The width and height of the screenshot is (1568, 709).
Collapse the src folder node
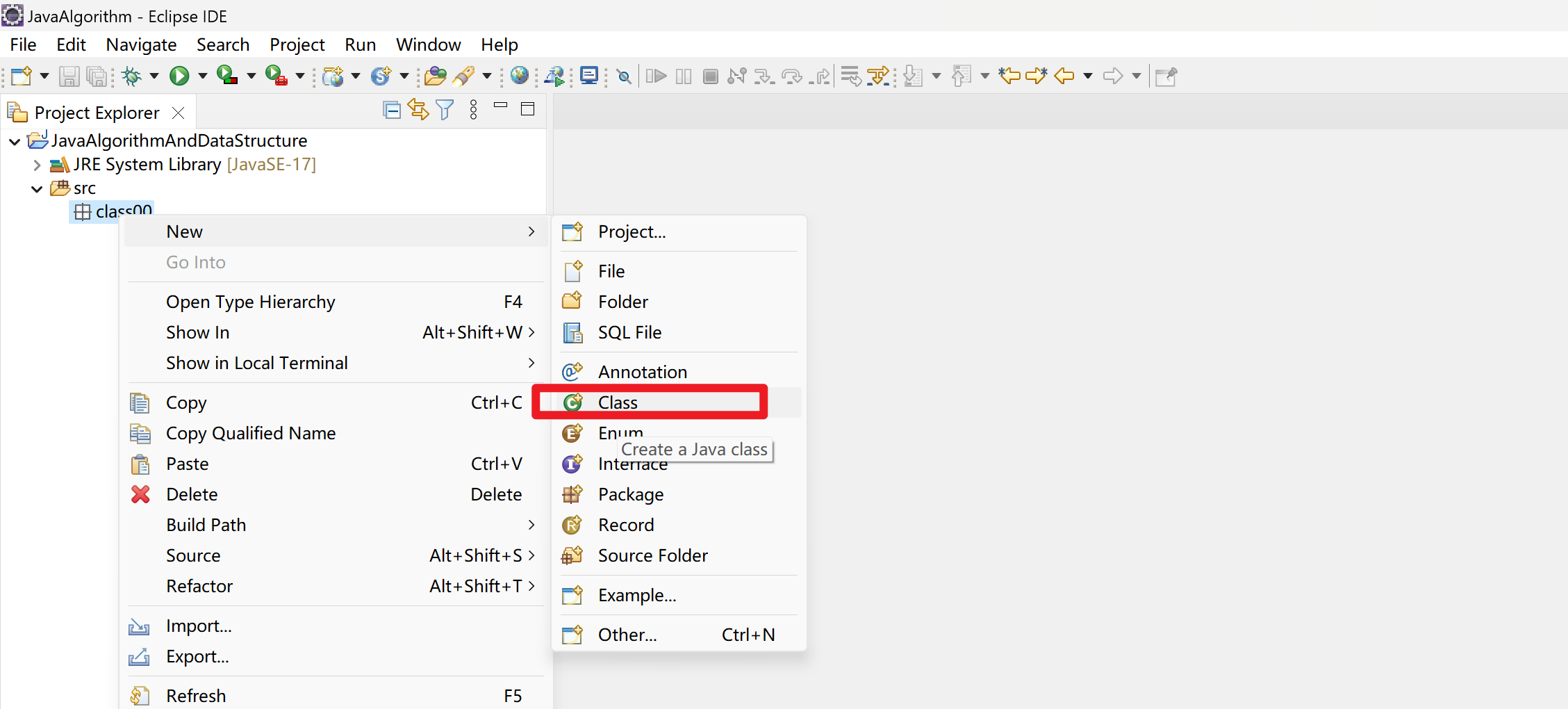point(37,189)
